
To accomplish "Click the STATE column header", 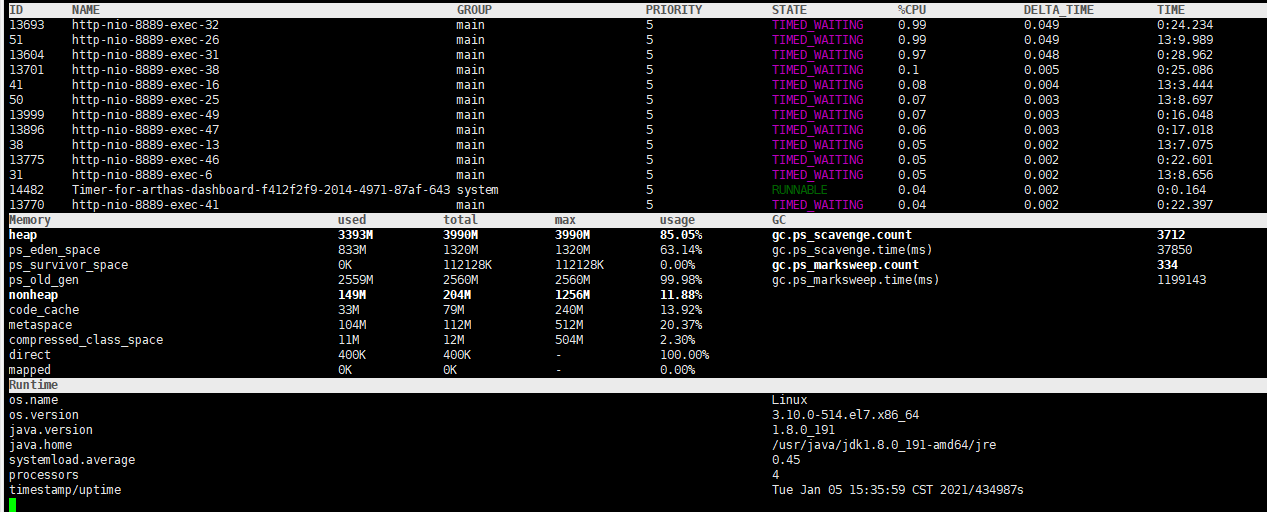I will click(x=775, y=9).
